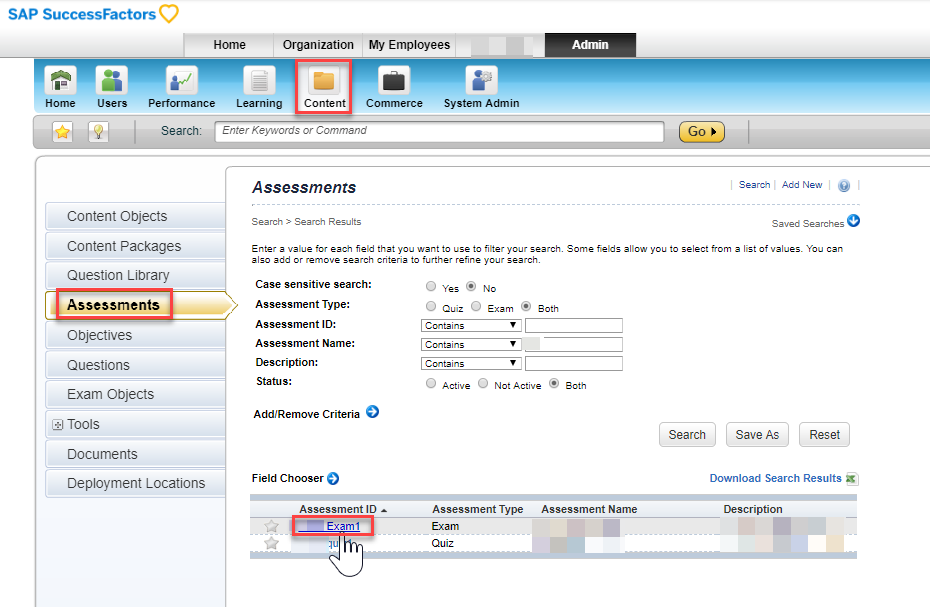The height and width of the screenshot is (607, 930).
Task: Open the Performance chart icon
Action: click(181, 80)
